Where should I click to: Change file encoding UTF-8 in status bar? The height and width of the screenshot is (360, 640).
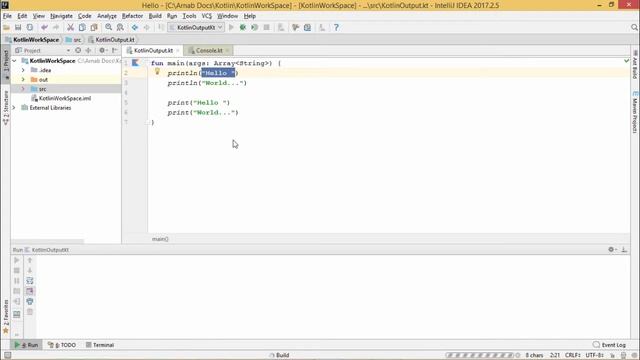coord(595,356)
